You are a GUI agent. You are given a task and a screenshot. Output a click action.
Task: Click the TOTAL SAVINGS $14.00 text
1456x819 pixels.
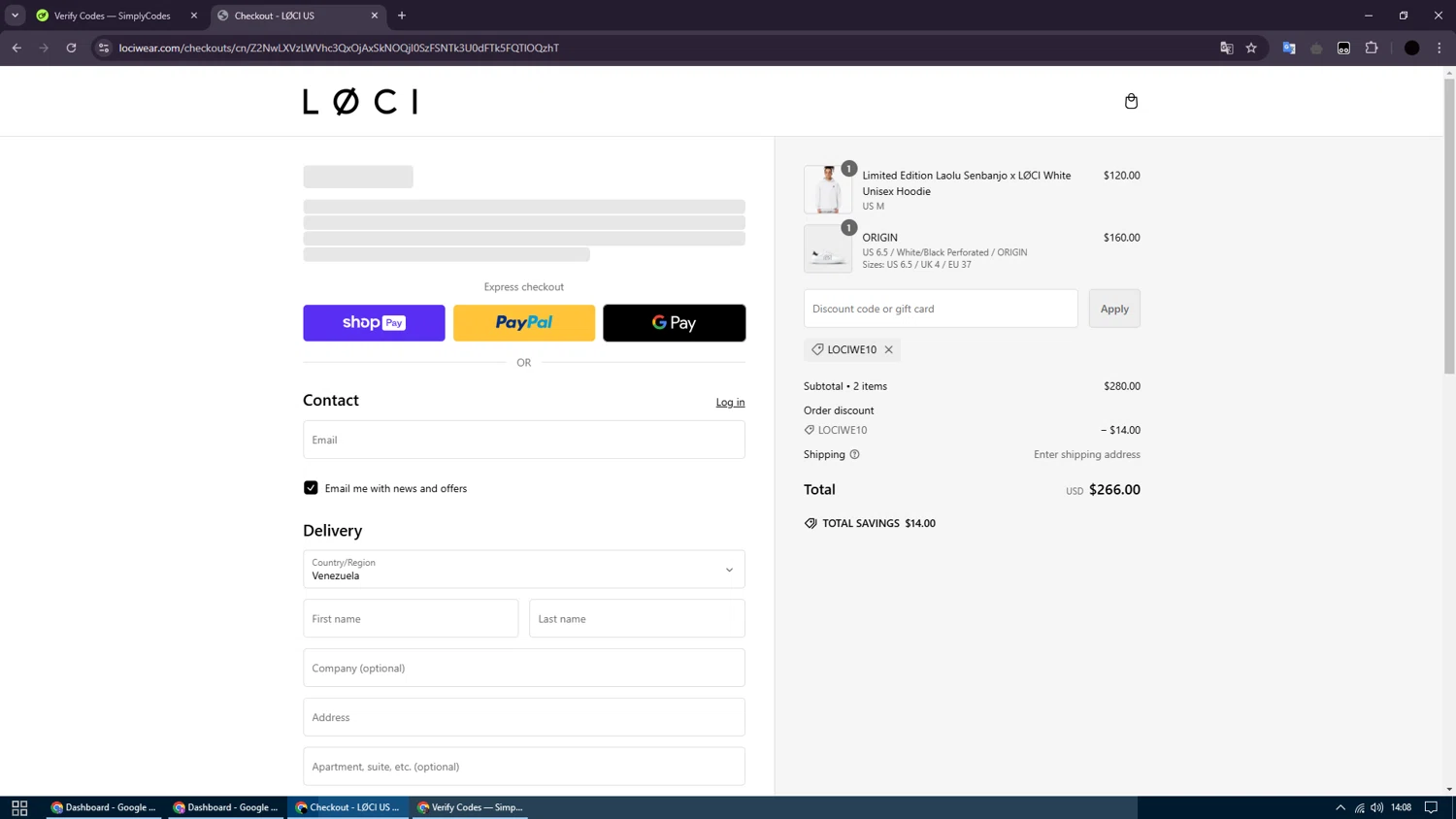pyautogui.click(x=878, y=523)
